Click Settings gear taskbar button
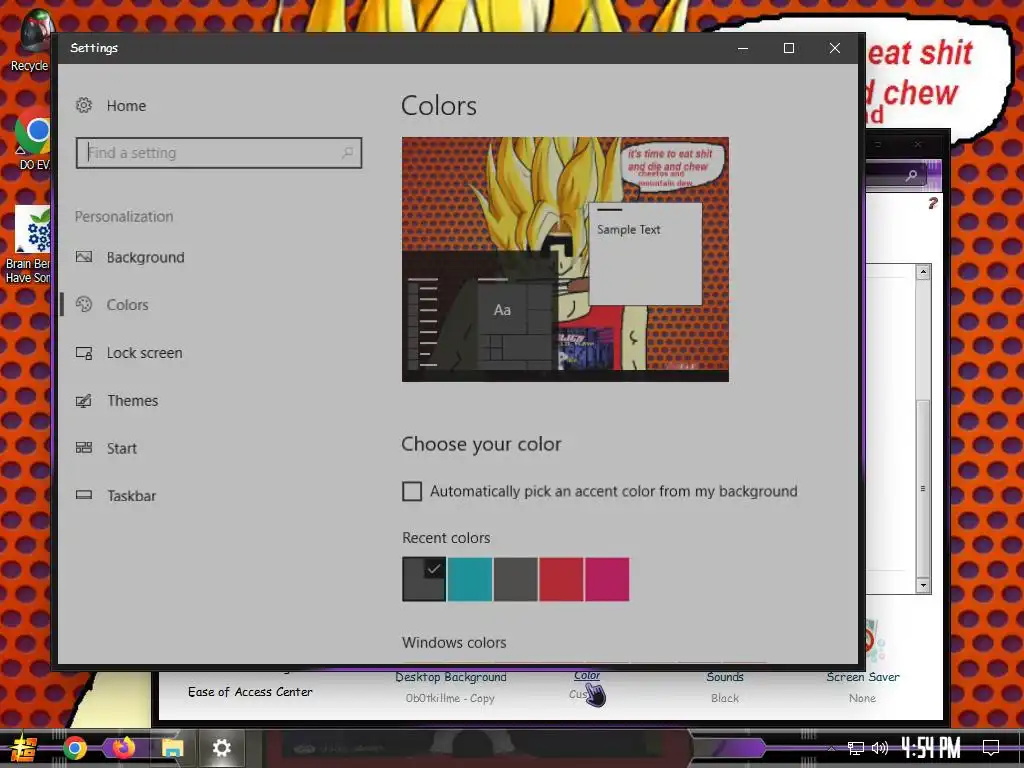 pyautogui.click(x=221, y=748)
